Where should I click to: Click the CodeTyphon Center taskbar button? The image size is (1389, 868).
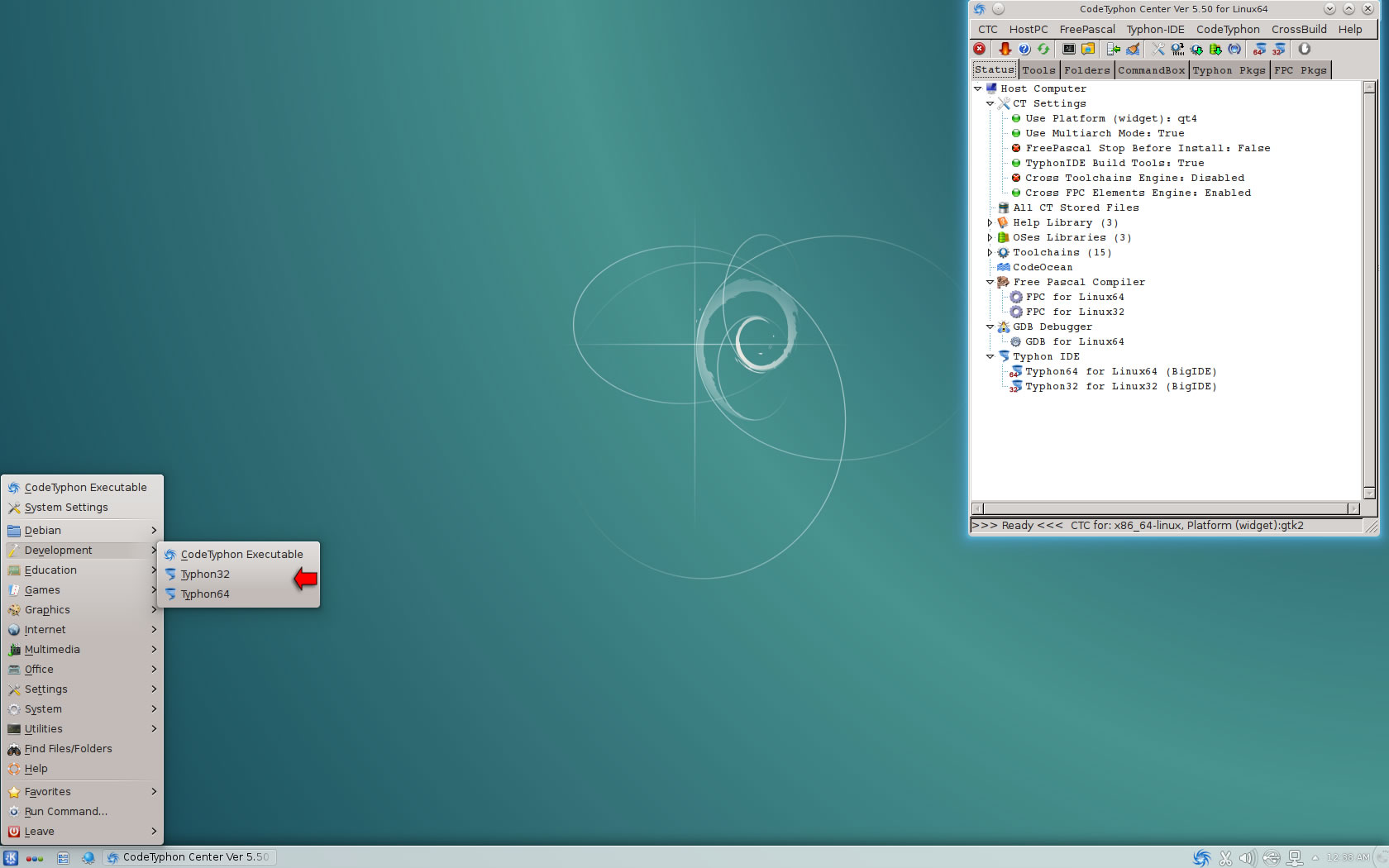point(189,857)
